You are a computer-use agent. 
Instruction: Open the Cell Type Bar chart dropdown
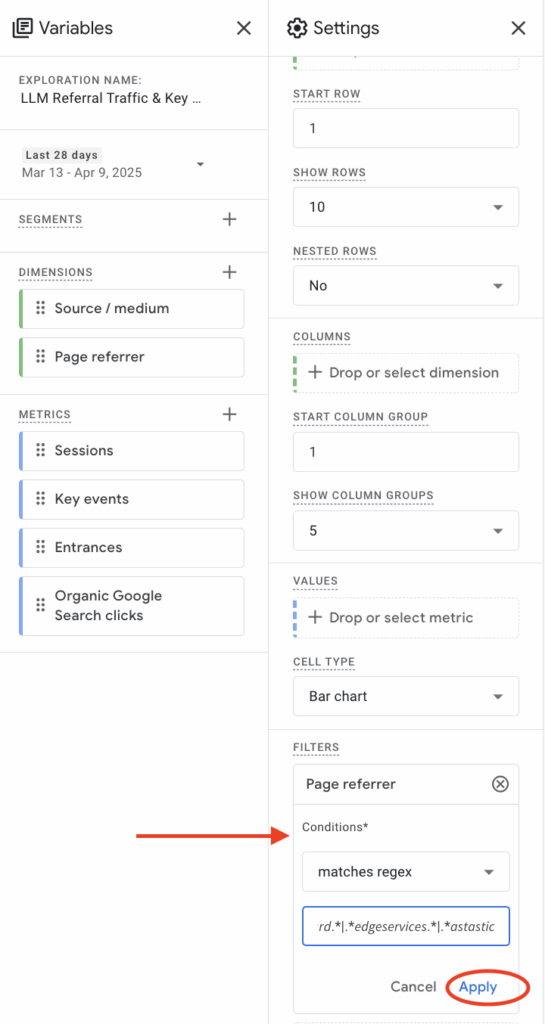tap(406, 696)
